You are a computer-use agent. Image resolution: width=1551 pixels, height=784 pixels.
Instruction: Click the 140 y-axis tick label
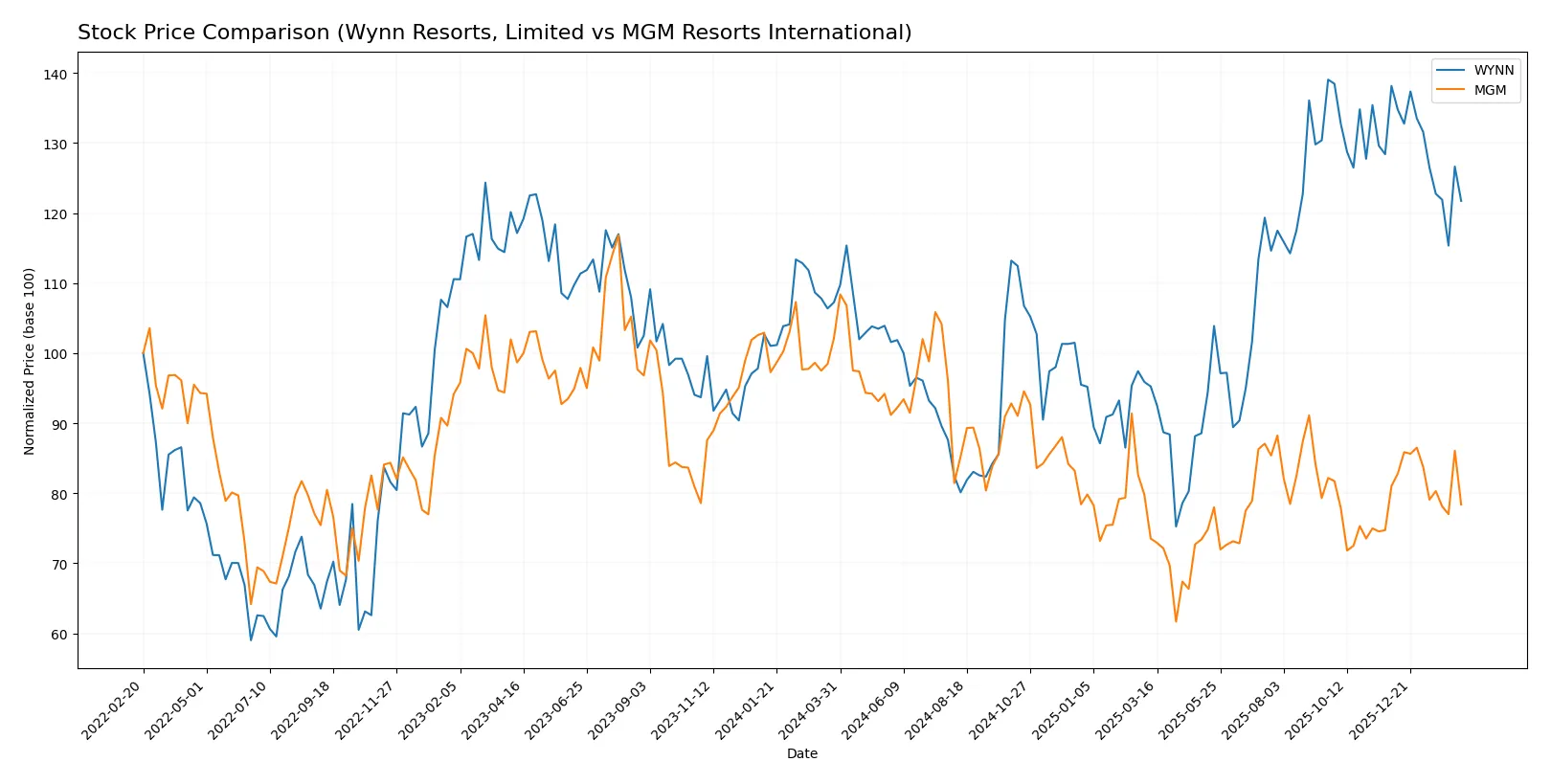56,74
